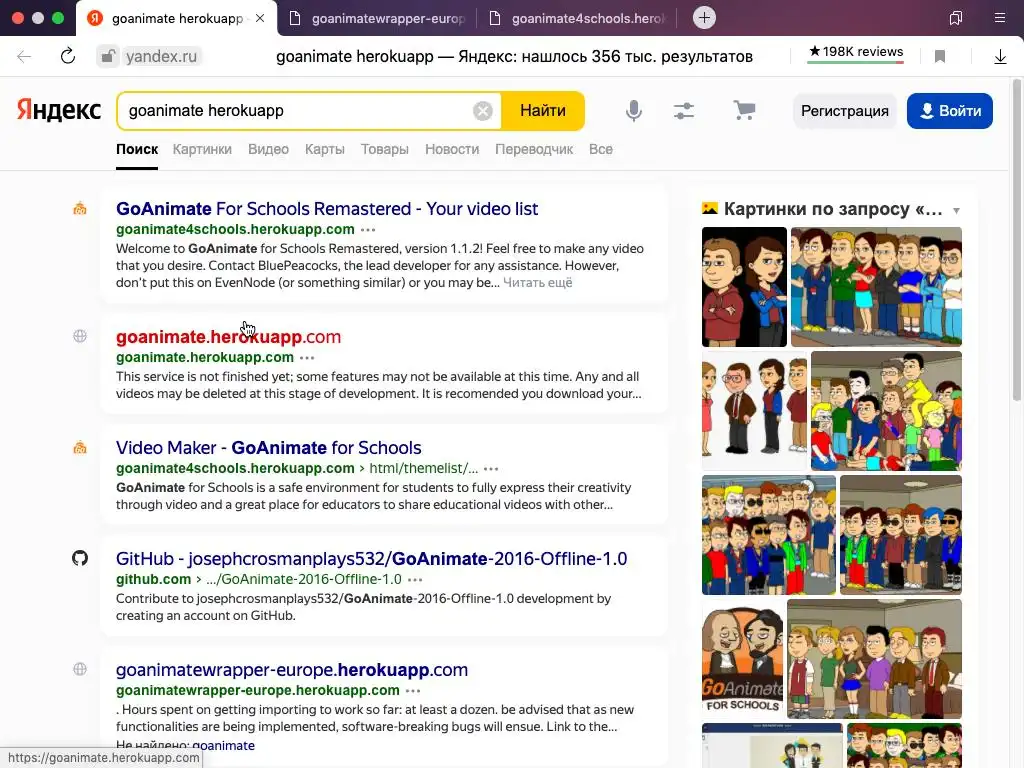Image resolution: width=1024 pixels, height=768 pixels.
Task: Open Video Maker - GoAnimate for Schools link
Action: pos(268,448)
